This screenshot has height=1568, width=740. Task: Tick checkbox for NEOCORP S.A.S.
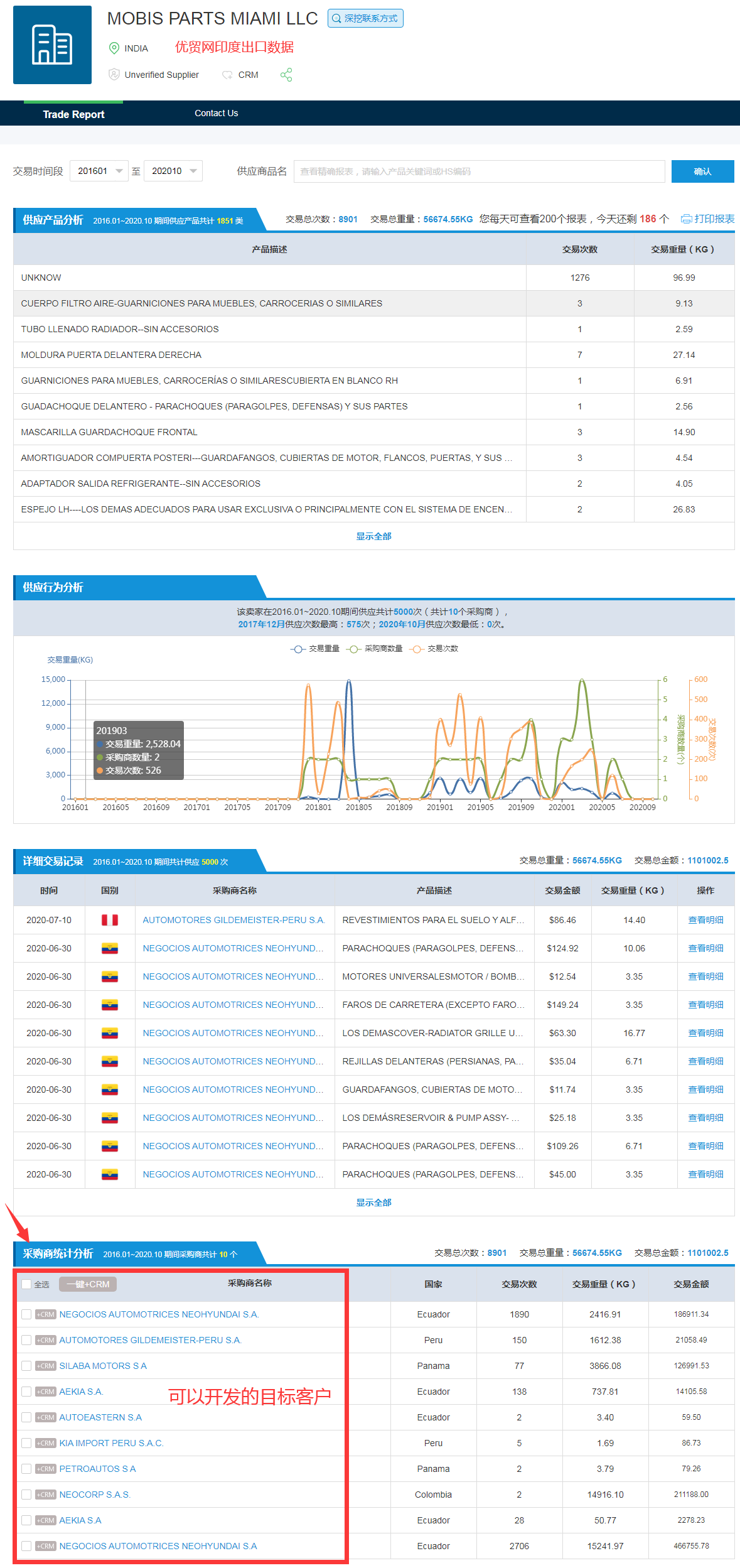[26, 1495]
